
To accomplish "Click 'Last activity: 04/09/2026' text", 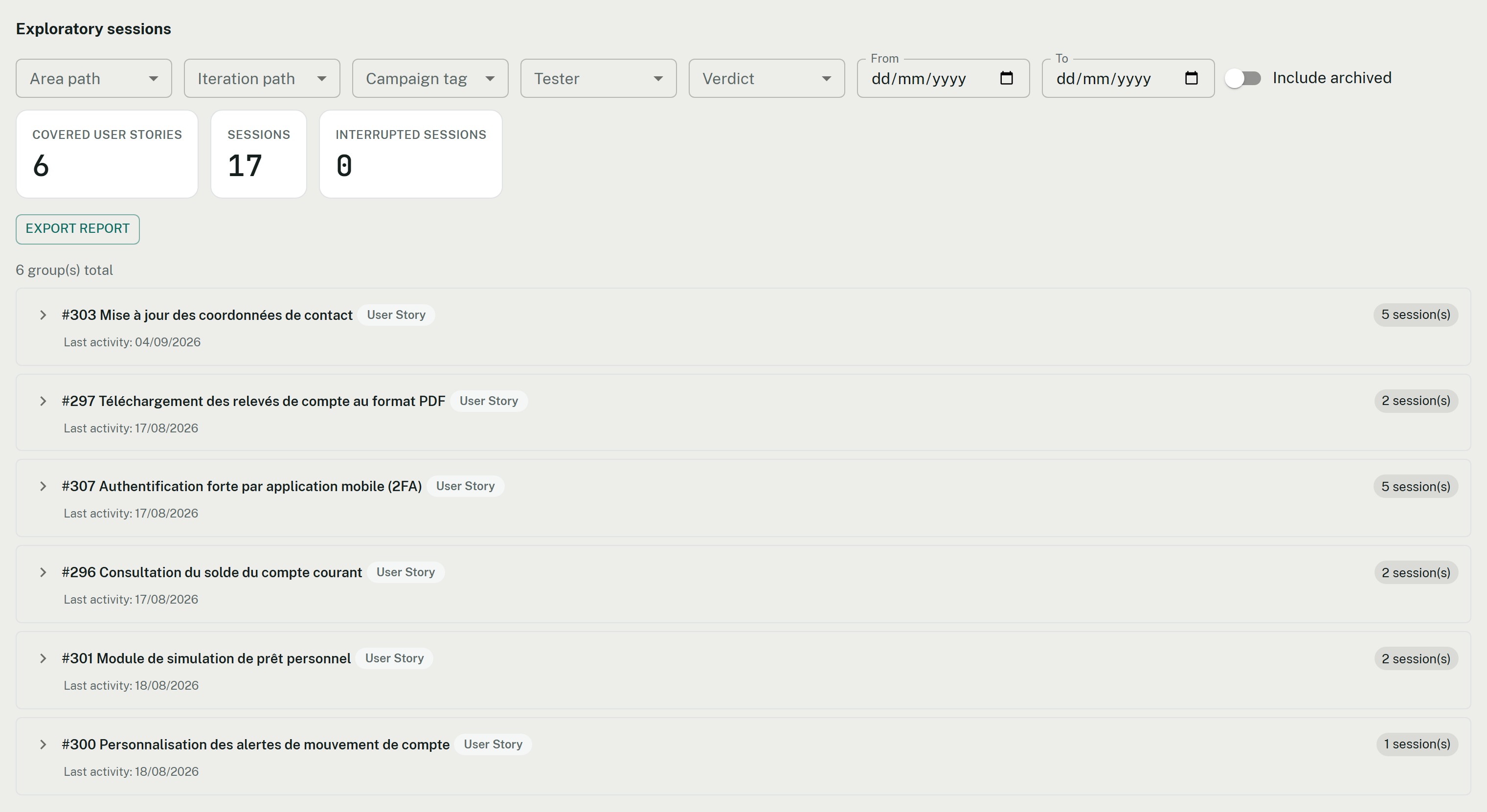I will point(132,342).
